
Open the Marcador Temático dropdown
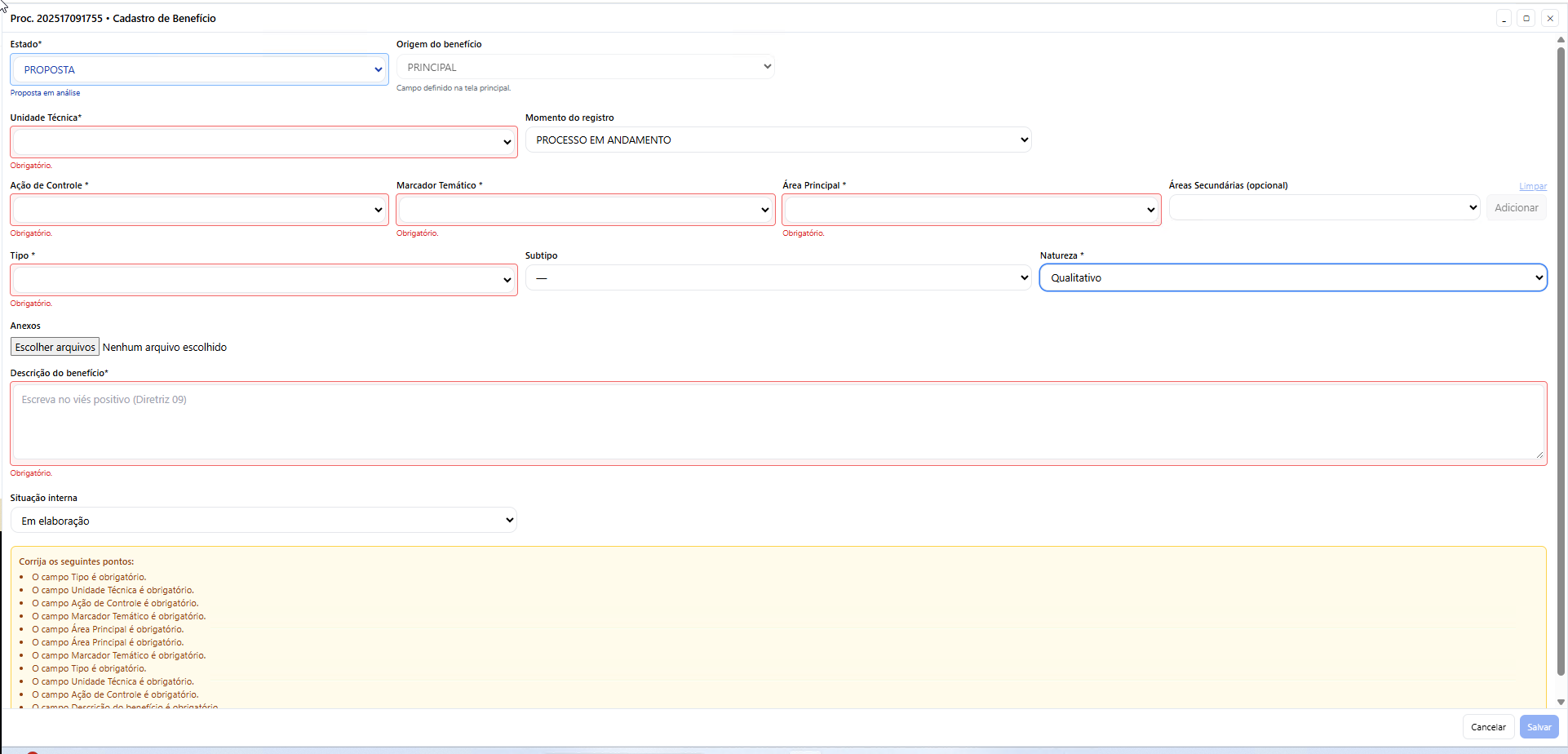click(585, 210)
